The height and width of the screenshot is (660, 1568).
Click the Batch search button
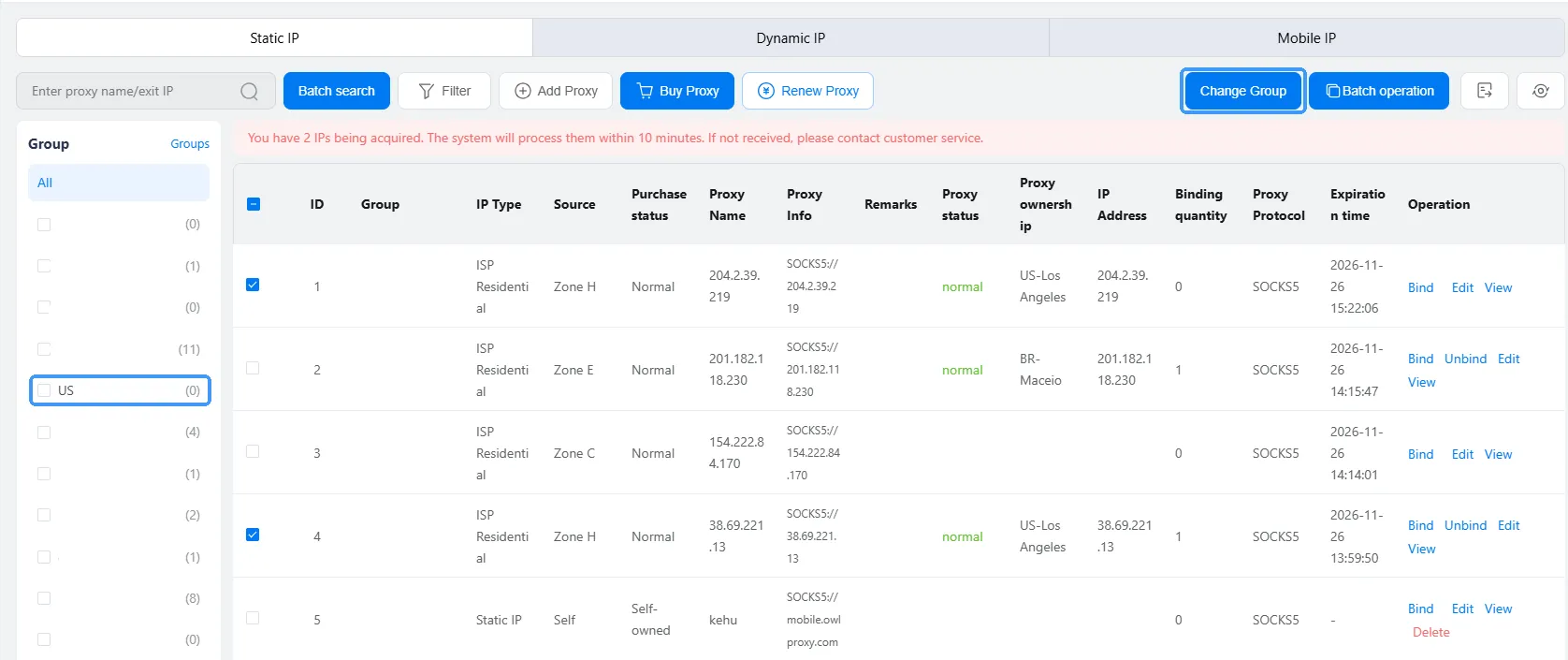pos(337,91)
